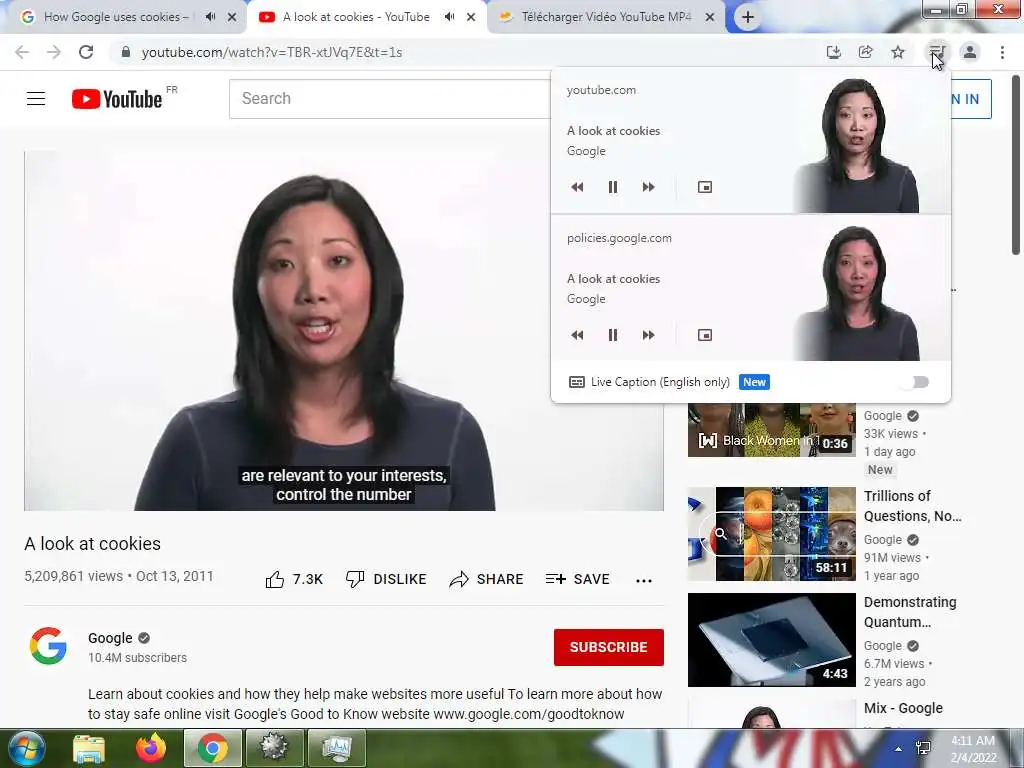The height and width of the screenshot is (768, 1024).
Task: Click the media control toolbar icon
Action: click(x=937, y=52)
